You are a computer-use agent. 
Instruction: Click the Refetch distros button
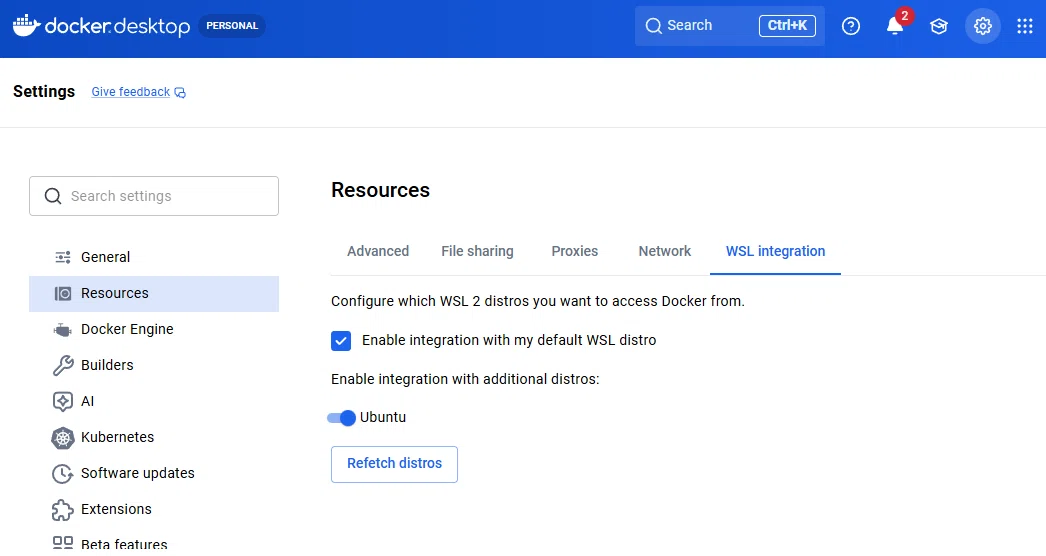coord(394,464)
